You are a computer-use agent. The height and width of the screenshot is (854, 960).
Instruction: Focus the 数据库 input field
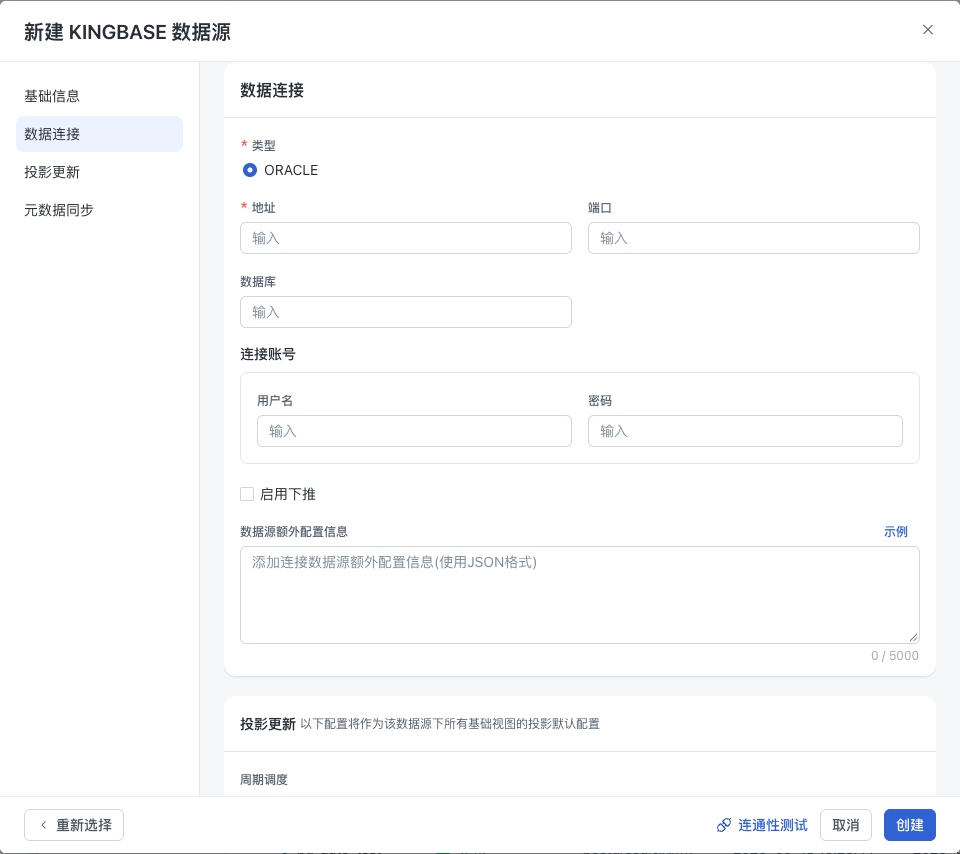coord(405,312)
